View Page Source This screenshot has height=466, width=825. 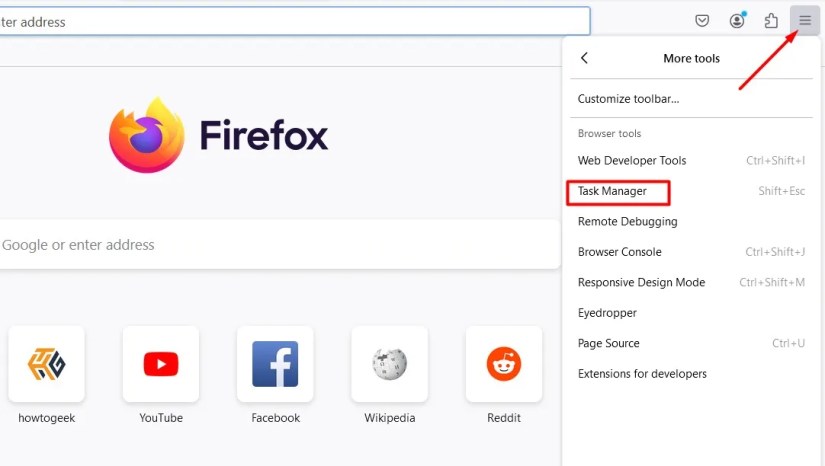pos(691,343)
